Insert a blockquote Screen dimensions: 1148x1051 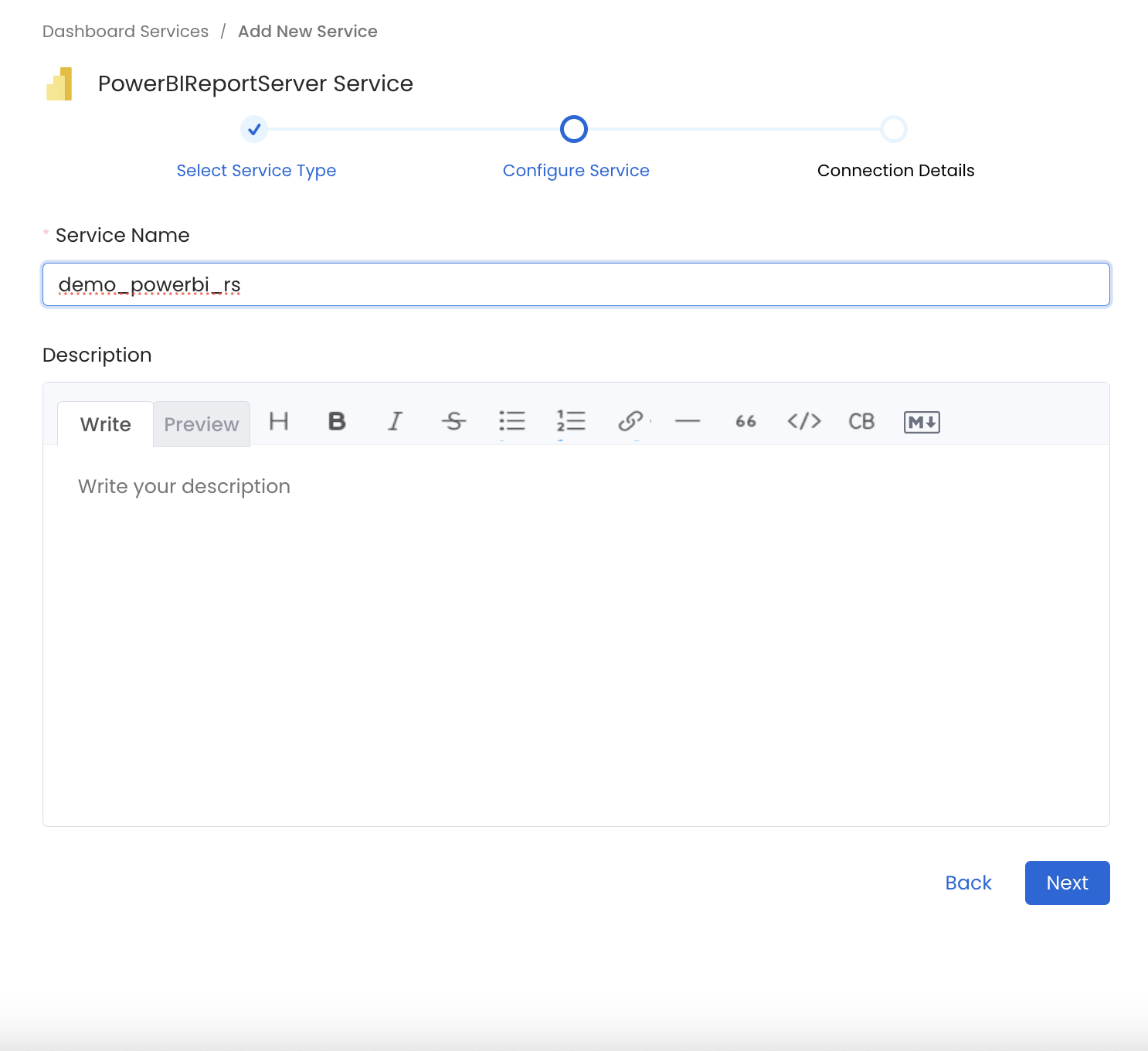click(746, 421)
